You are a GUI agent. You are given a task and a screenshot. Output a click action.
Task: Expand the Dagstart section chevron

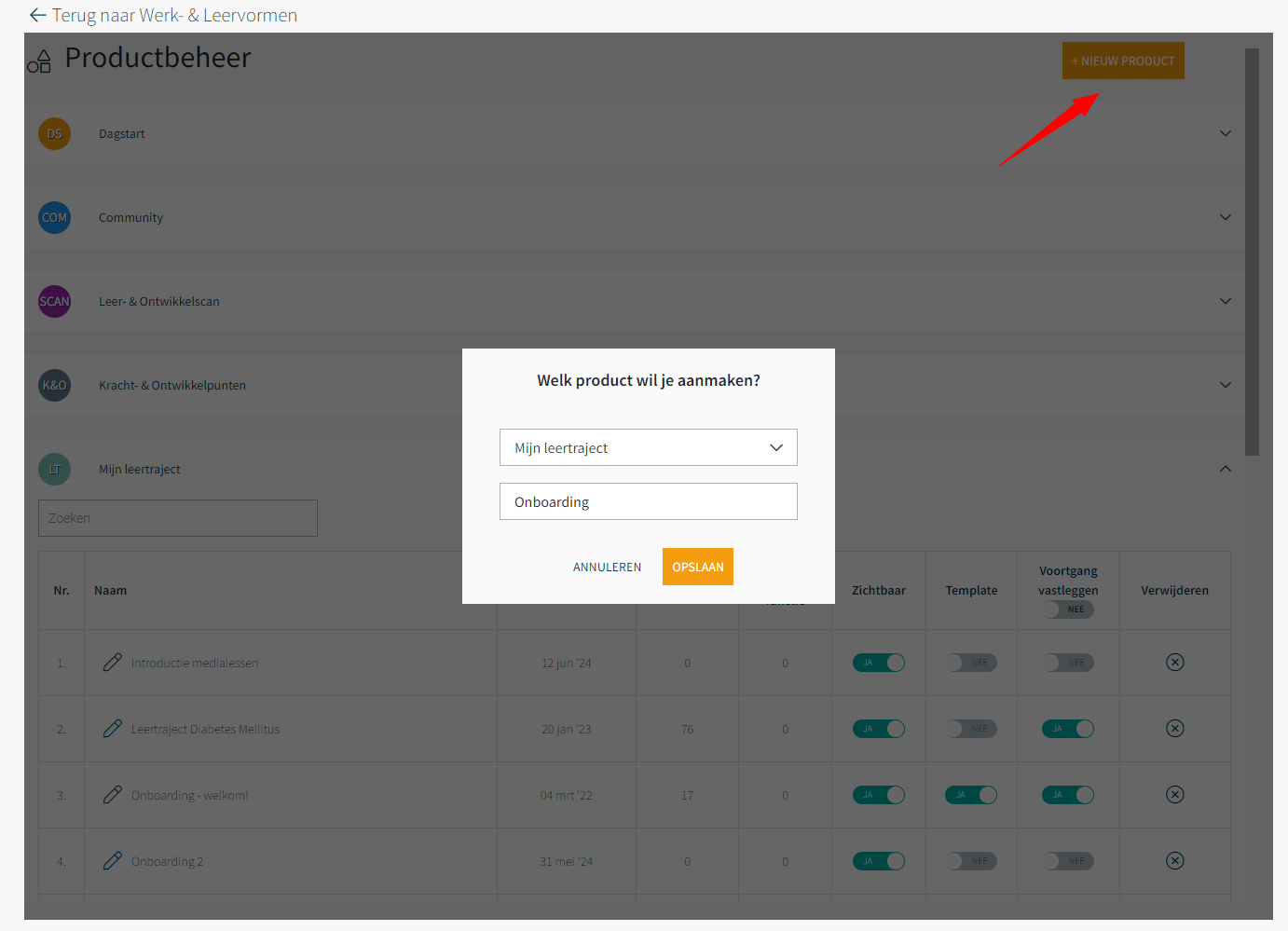pos(1225,133)
